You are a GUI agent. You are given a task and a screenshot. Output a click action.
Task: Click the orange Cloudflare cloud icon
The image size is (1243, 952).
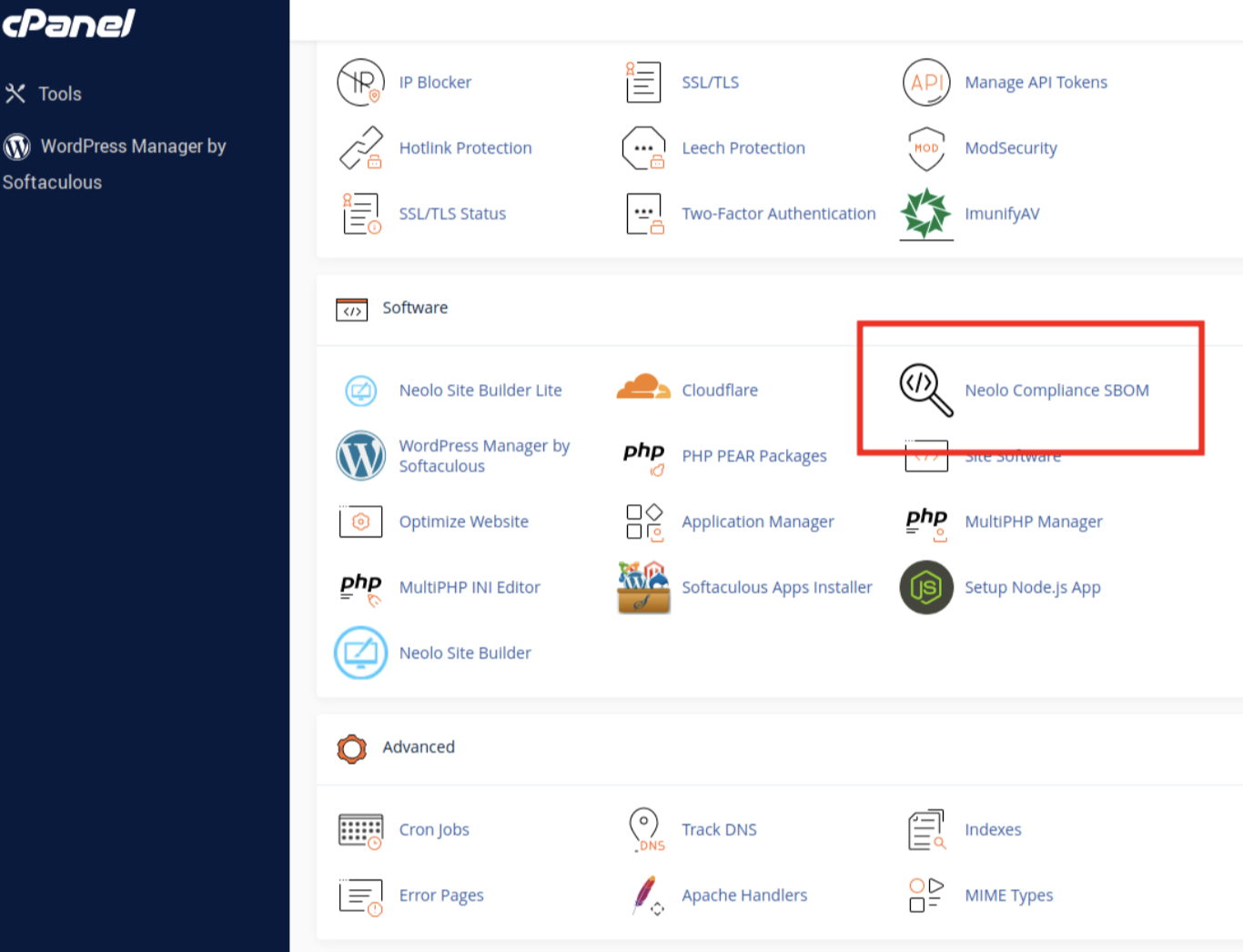[643, 387]
